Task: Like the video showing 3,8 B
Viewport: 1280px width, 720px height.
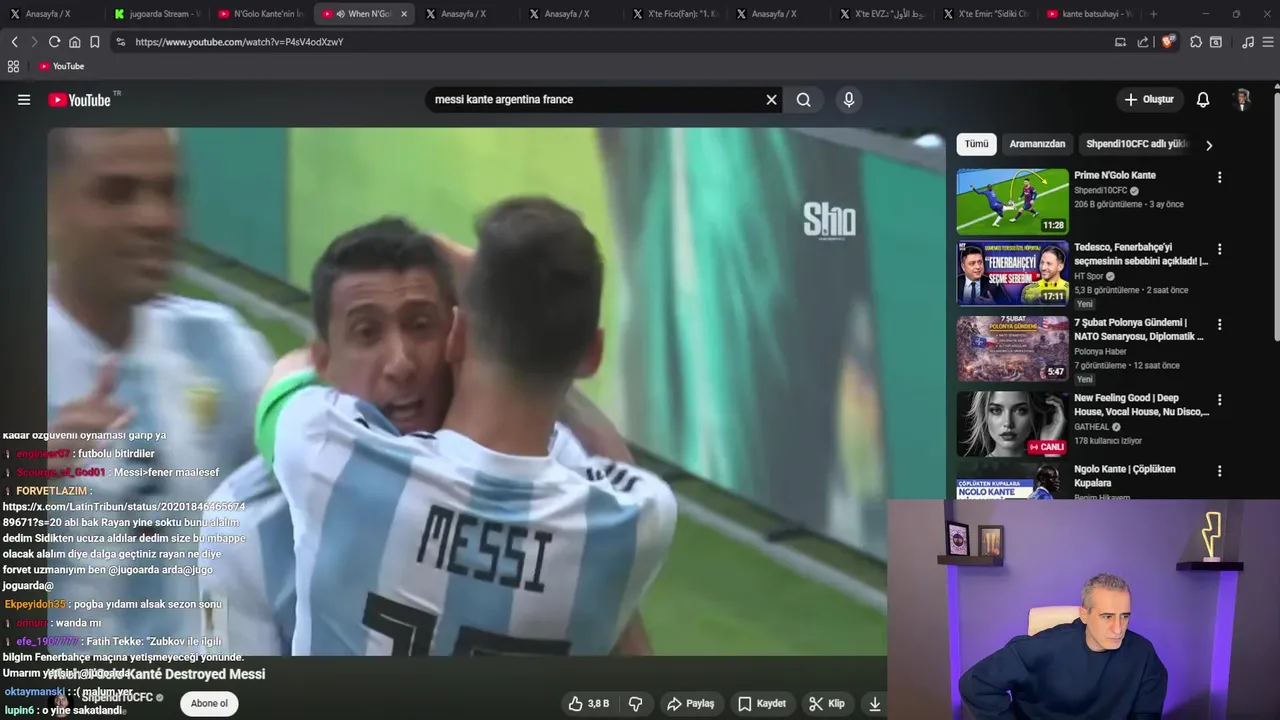Action: click(x=588, y=704)
